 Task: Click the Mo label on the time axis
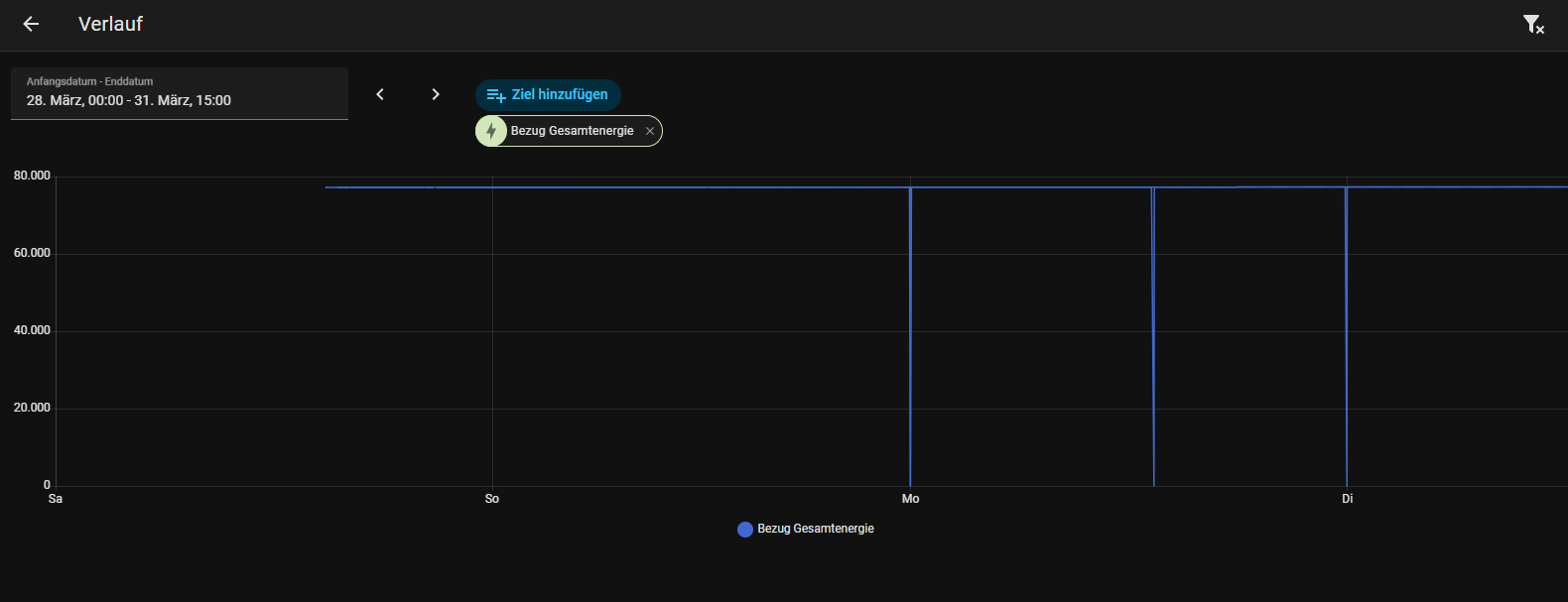910,499
